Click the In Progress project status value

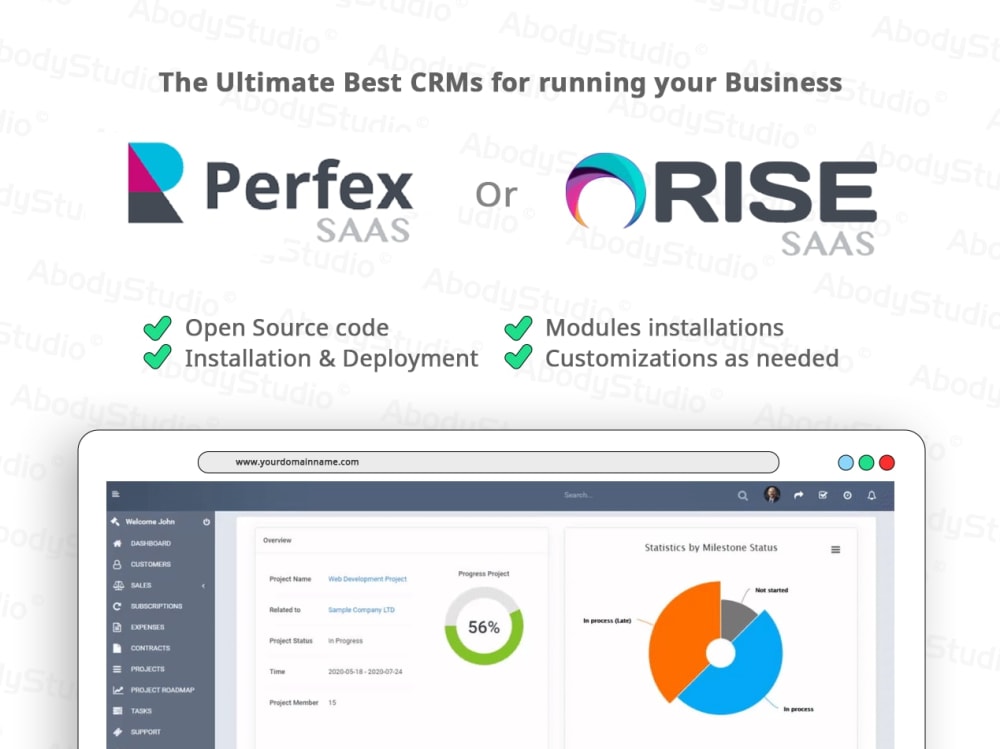click(345, 641)
